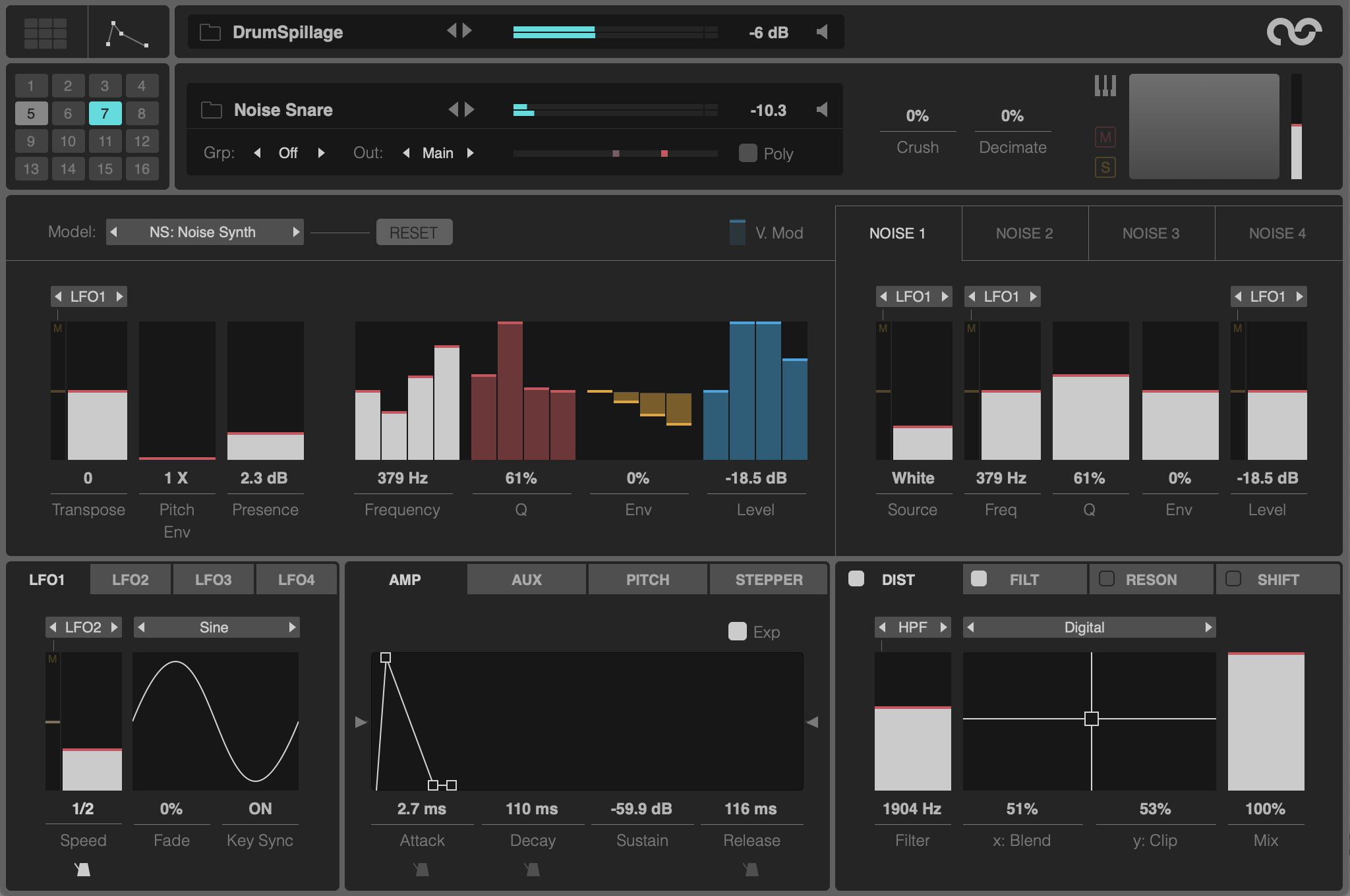Open the pad grid view icon
1350x896 pixels.
coord(45,32)
